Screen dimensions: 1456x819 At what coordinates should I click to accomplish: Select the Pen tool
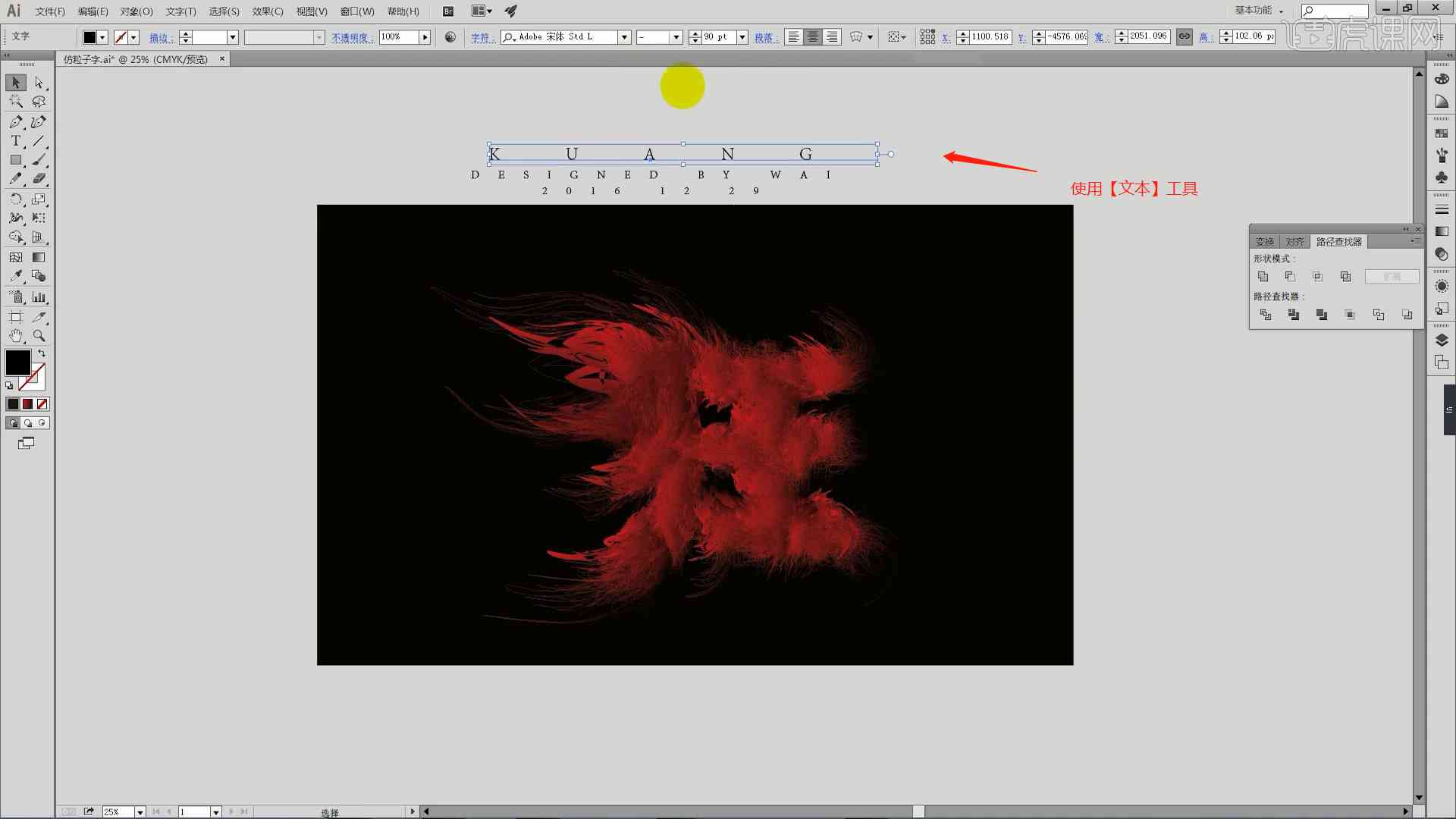(15, 121)
